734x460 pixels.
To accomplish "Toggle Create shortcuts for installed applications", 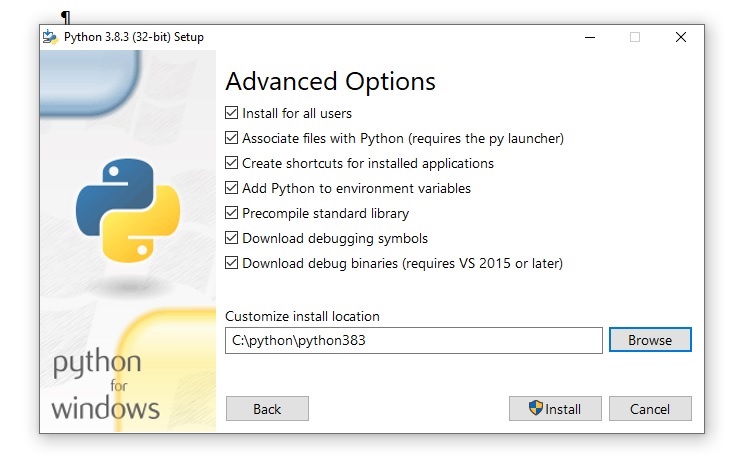I will click(231, 163).
